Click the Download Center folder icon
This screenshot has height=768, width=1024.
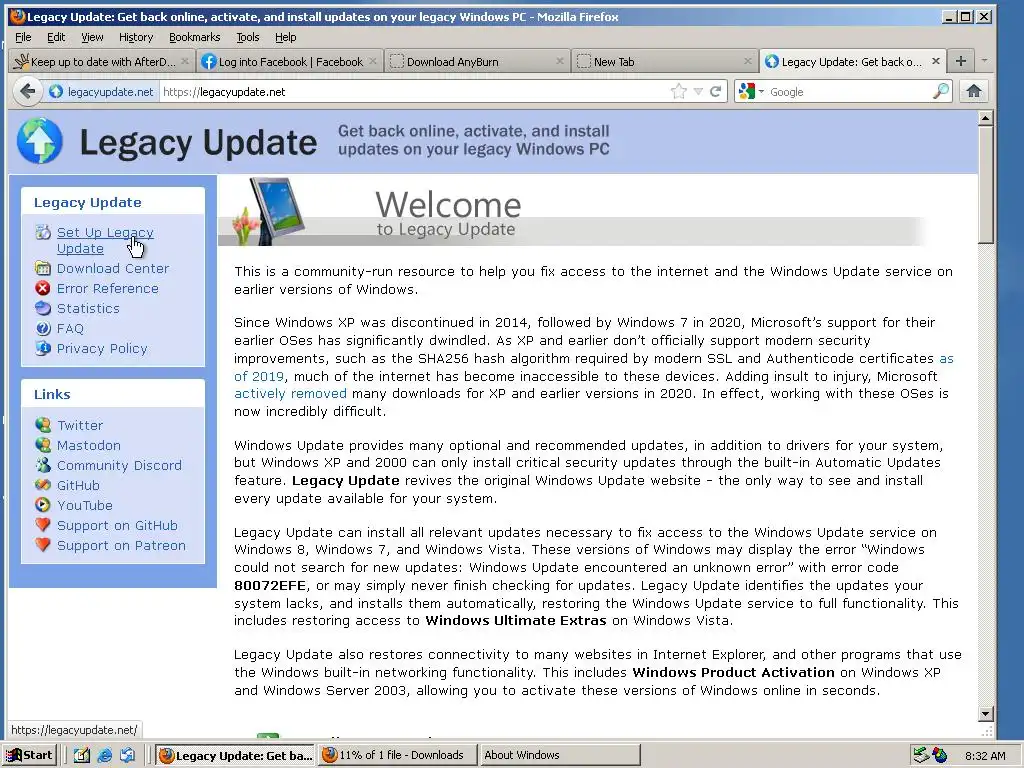(43, 268)
